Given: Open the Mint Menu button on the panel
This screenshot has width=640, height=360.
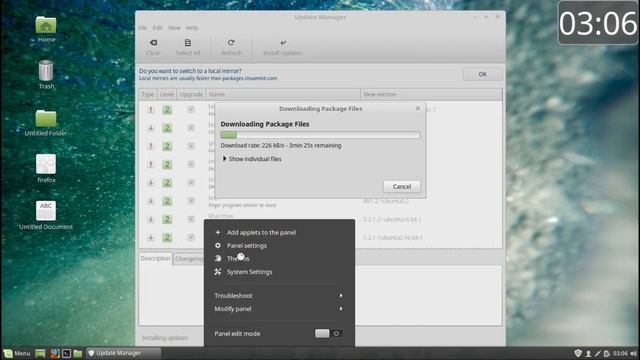Looking at the screenshot, I should (x=17, y=353).
